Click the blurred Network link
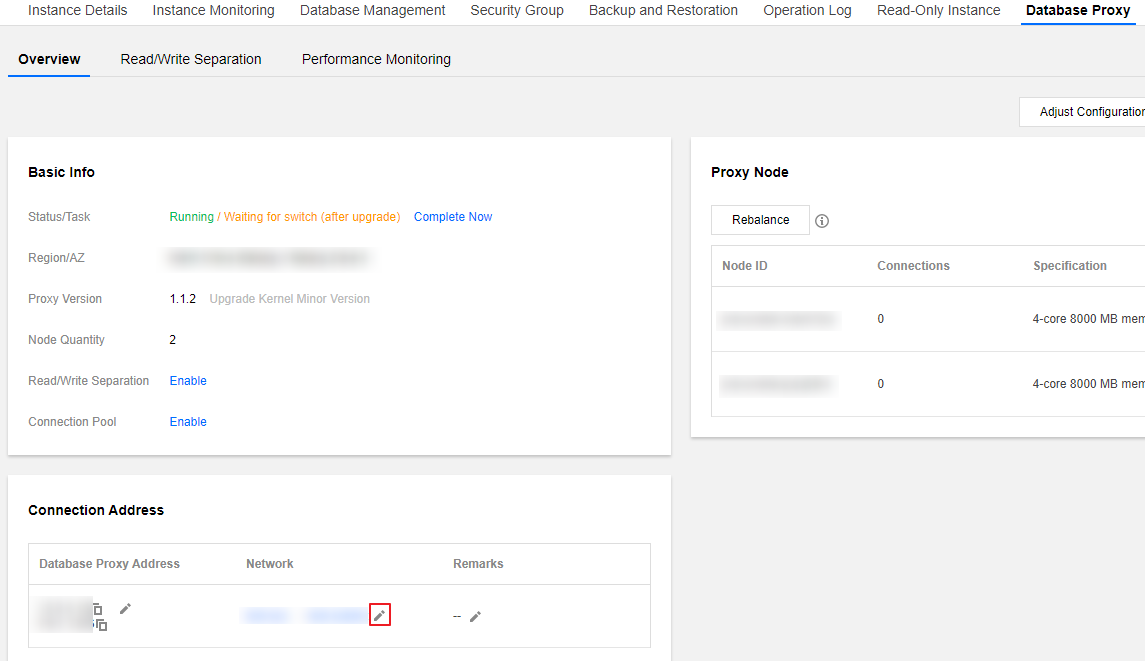 304,616
